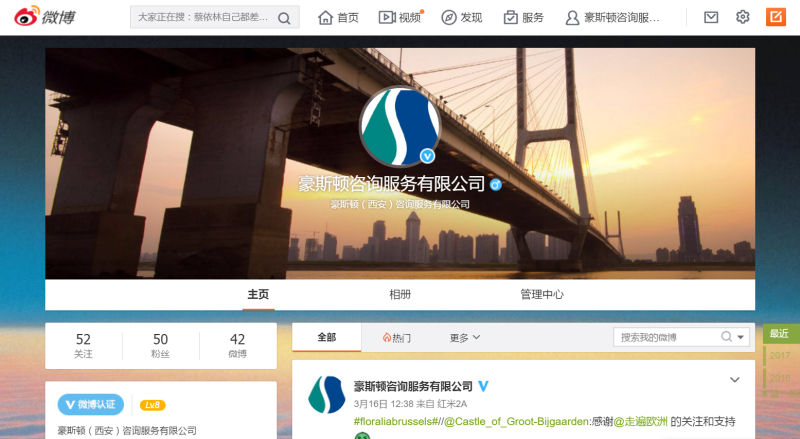Go to 首页 home page
800x439 pixels.
coord(338,17)
